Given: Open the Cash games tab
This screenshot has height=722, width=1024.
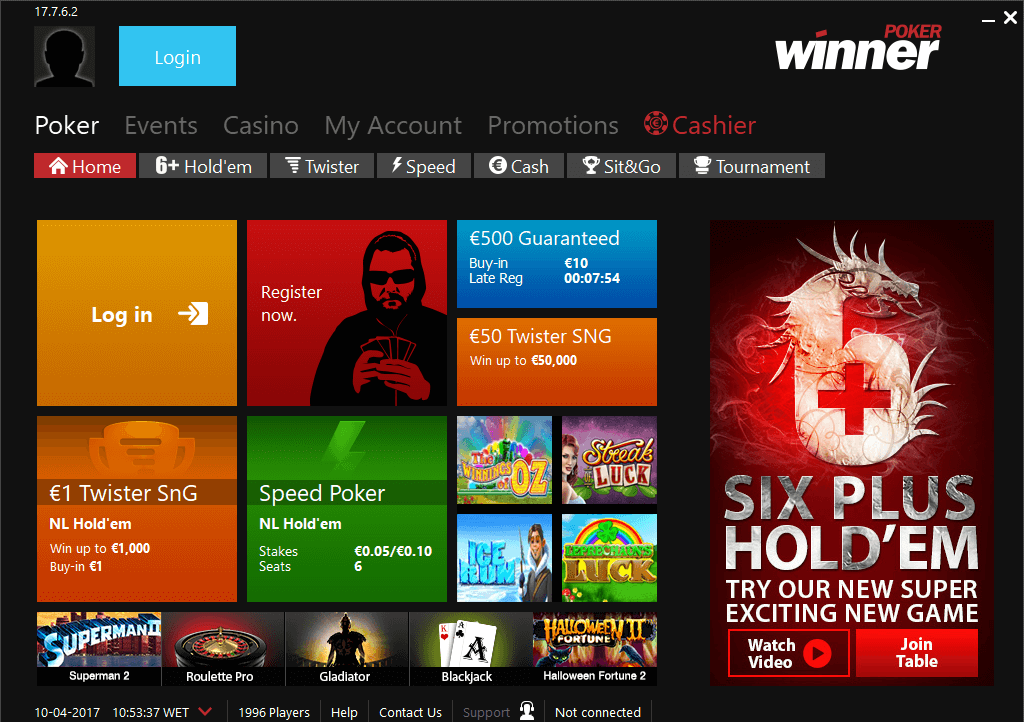Looking at the screenshot, I should click(x=519, y=166).
